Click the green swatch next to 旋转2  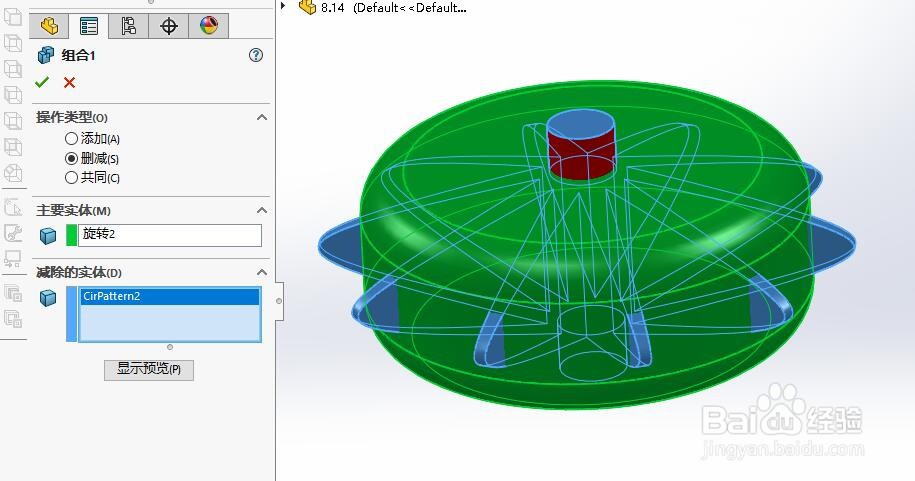[x=71, y=235]
